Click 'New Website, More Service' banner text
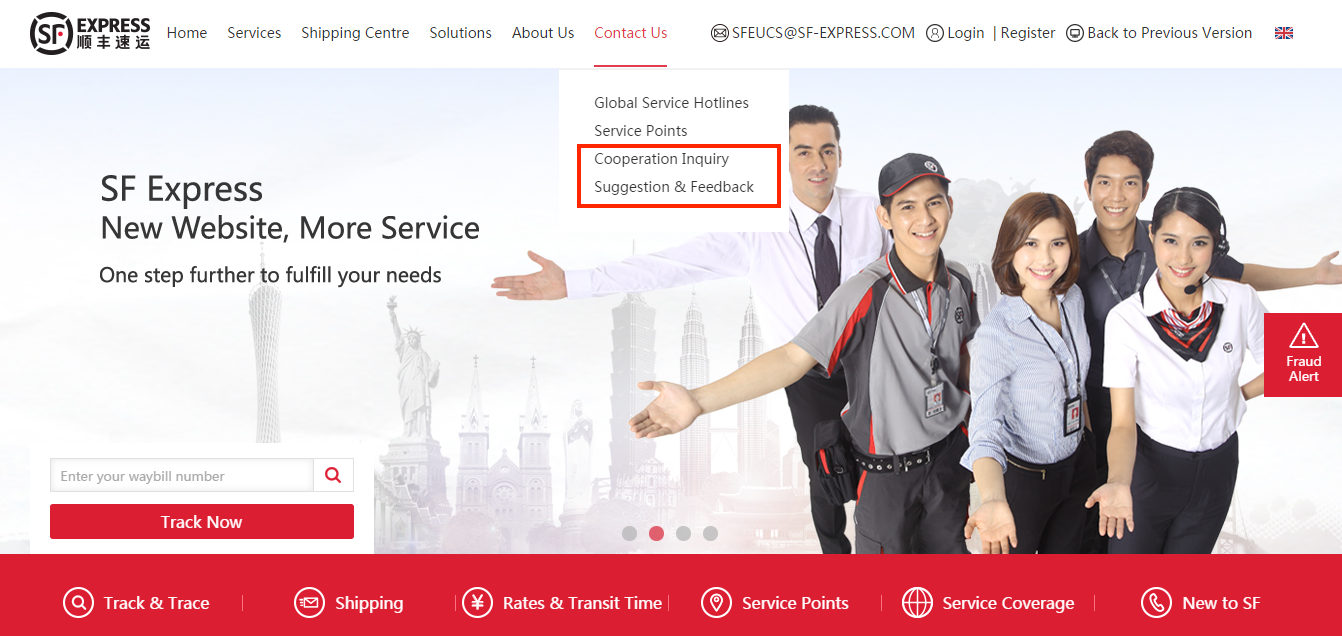Image resolution: width=1342 pixels, height=636 pixels. pyautogui.click(x=290, y=228)
